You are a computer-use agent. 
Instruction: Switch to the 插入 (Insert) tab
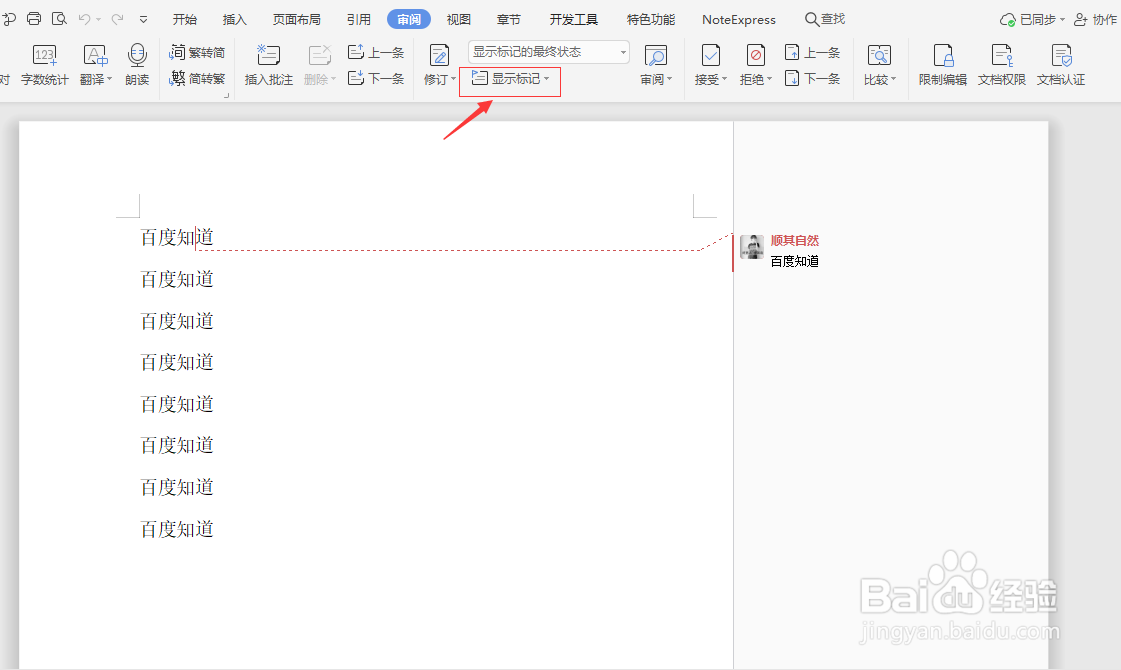pyautogui.click(x=234, y=19)
